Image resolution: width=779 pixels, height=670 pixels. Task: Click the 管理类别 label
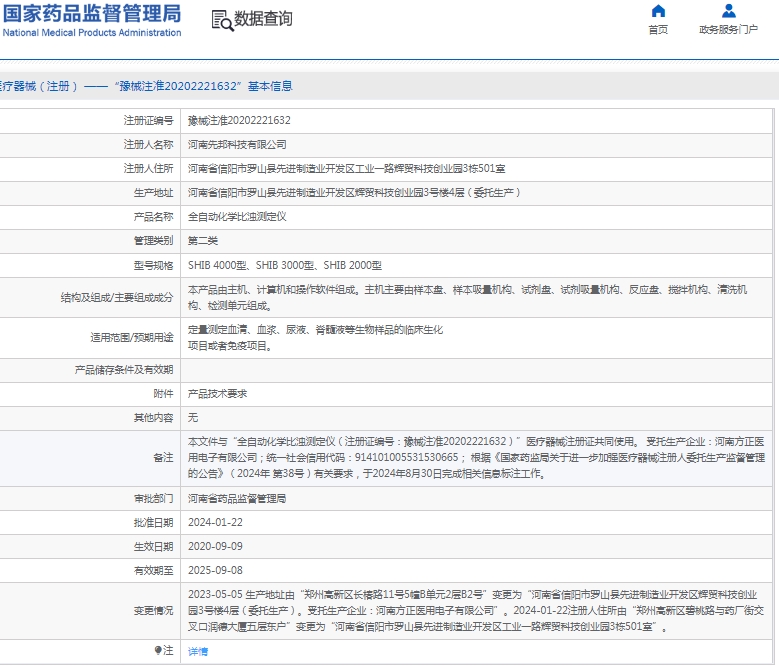154,241
